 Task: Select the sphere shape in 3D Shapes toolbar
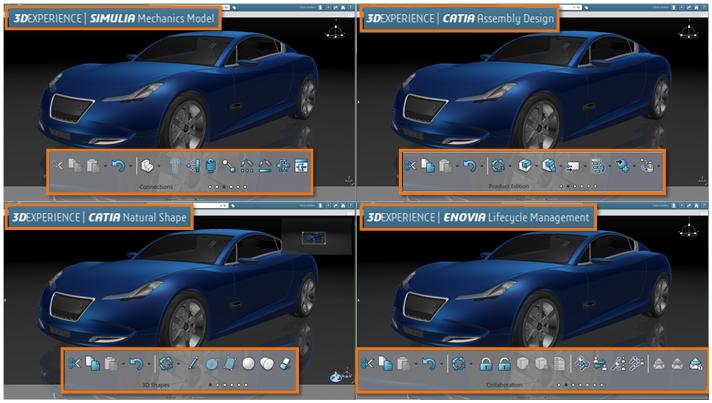tap(248, 364)
